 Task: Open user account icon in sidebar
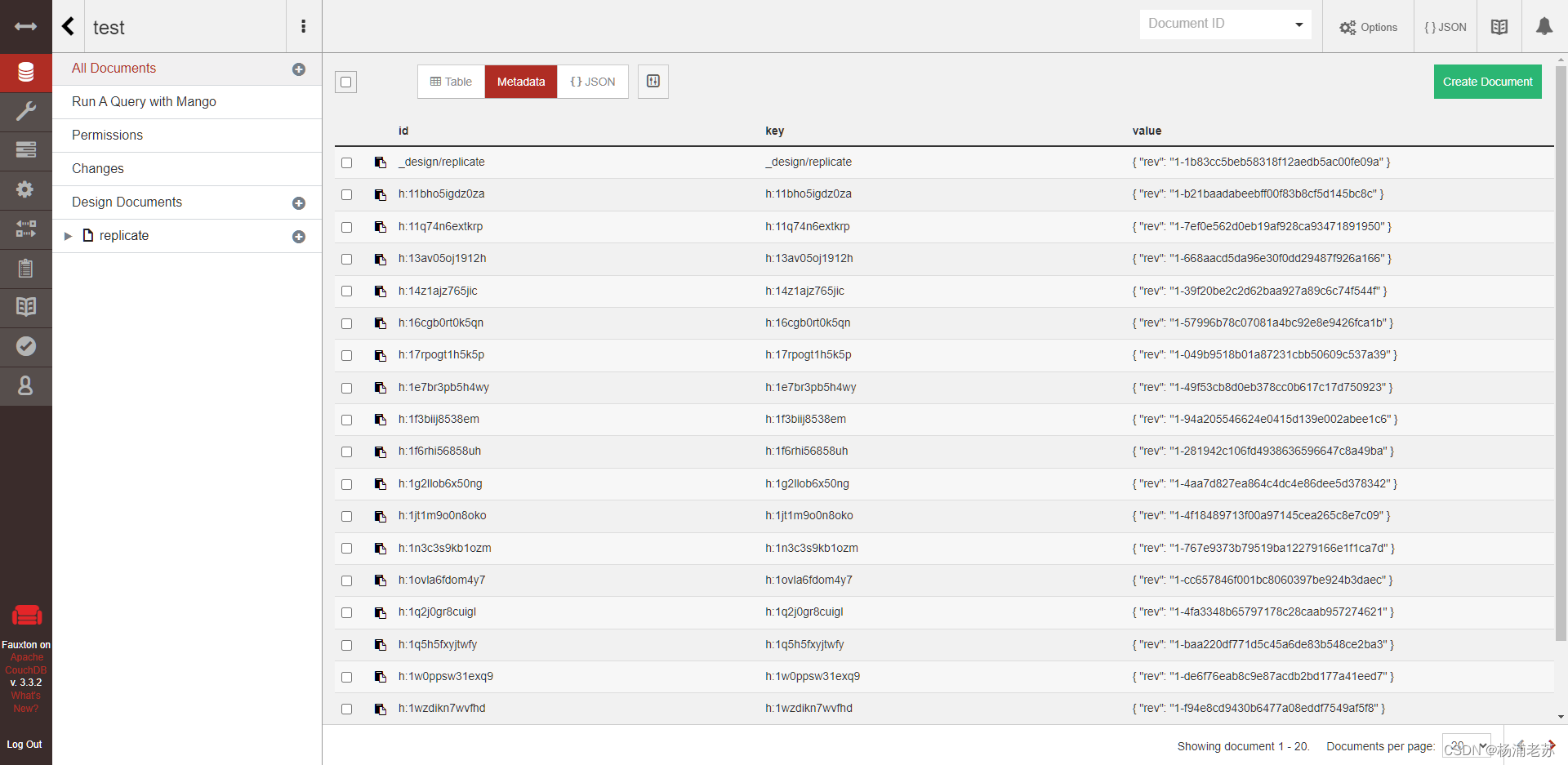pyautogui.click(x=25, y=385)
